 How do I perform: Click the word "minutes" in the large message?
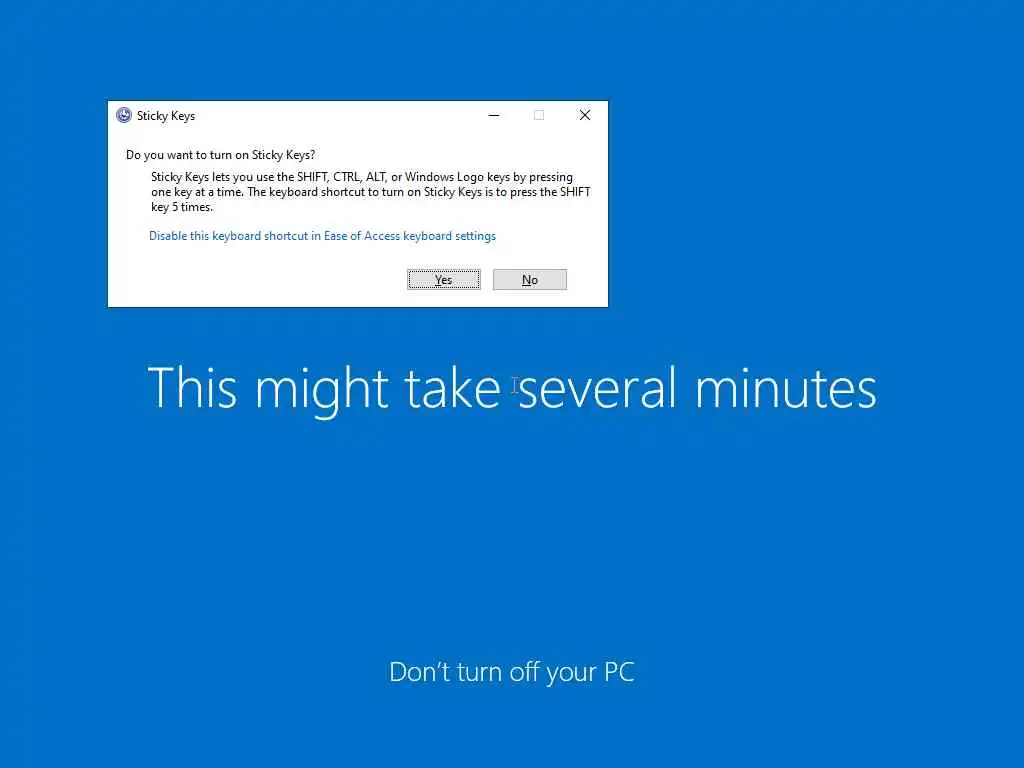[x=786, y=388]
